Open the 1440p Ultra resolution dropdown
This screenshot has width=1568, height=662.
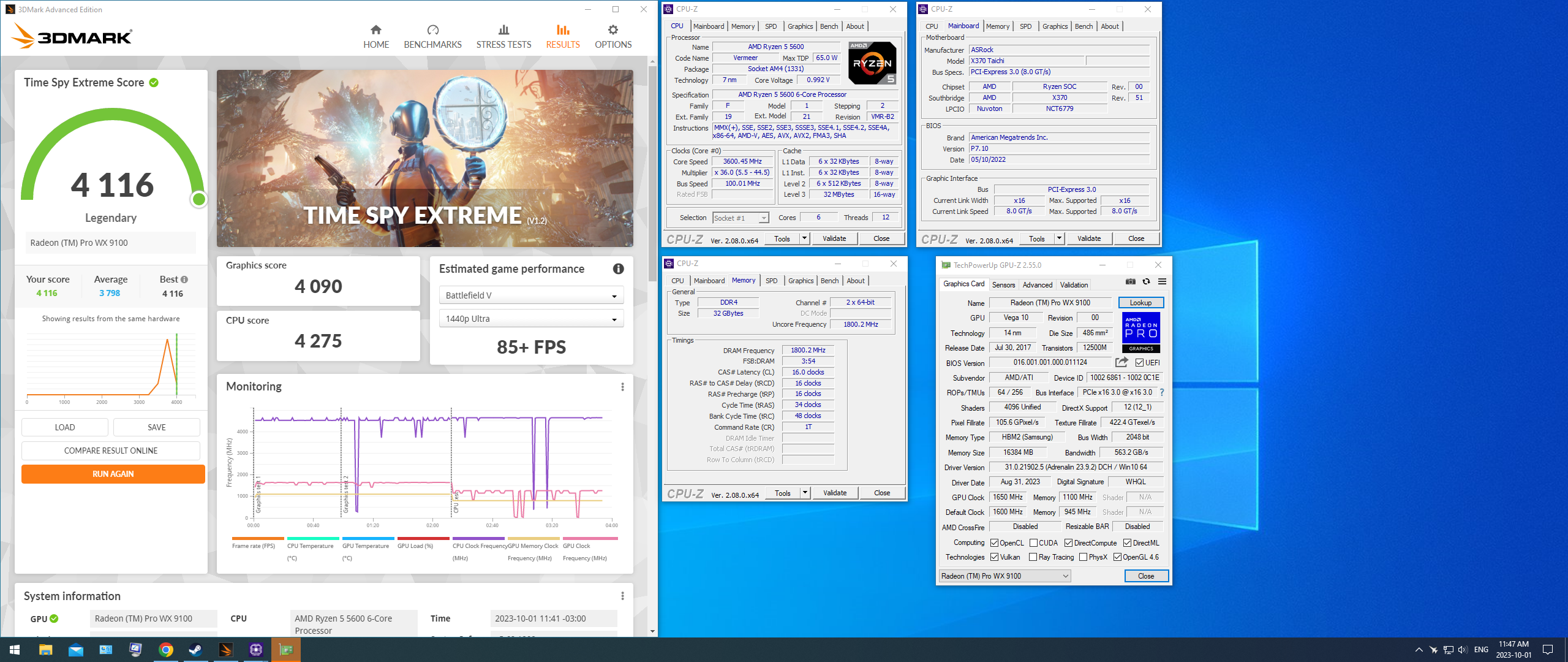531,319
